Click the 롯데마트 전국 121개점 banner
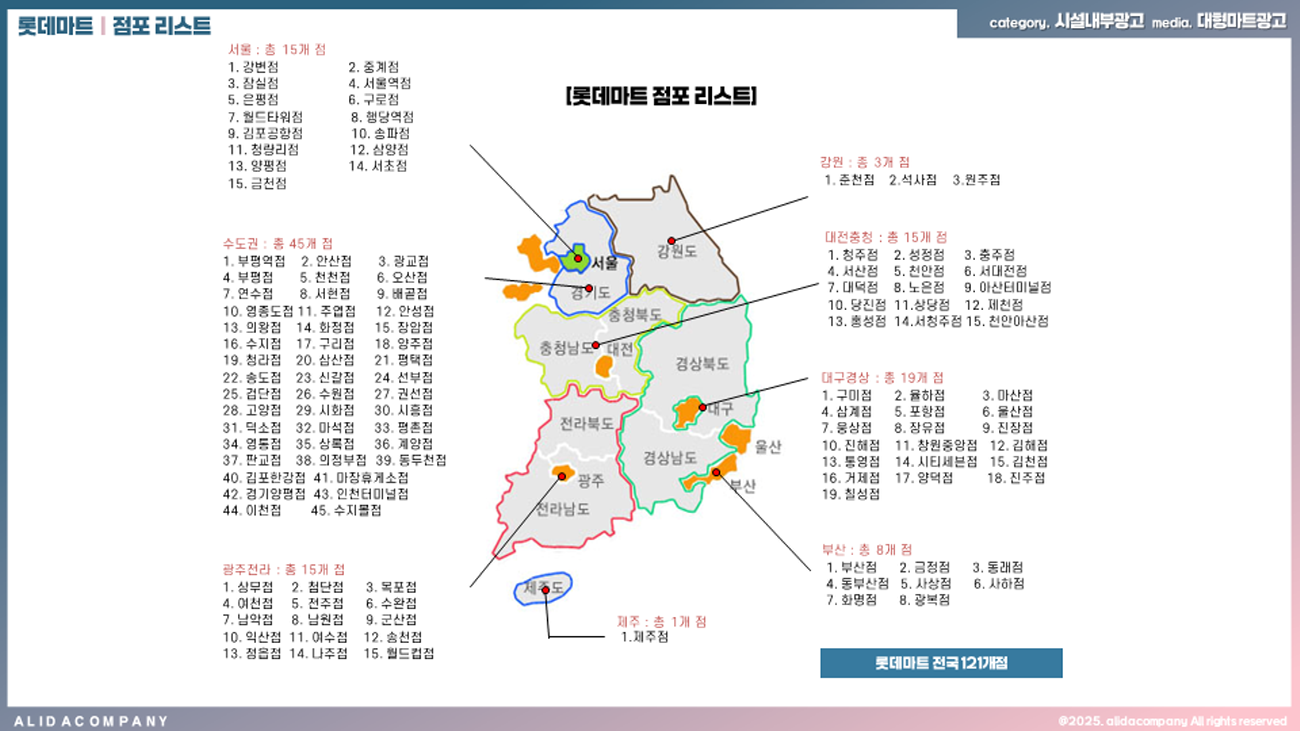The image size is (1300, 731). coord(941,663)
